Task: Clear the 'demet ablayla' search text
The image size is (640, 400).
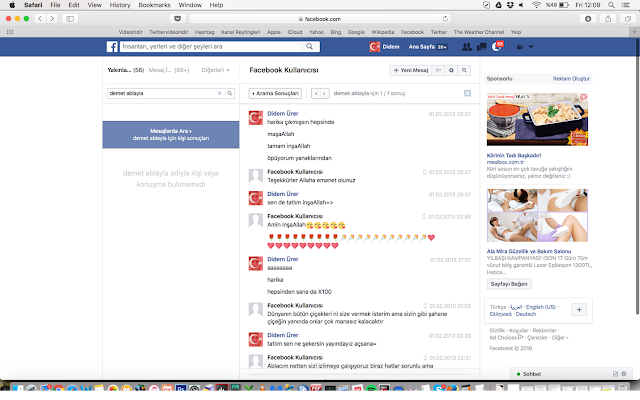Action: point(220,93)
